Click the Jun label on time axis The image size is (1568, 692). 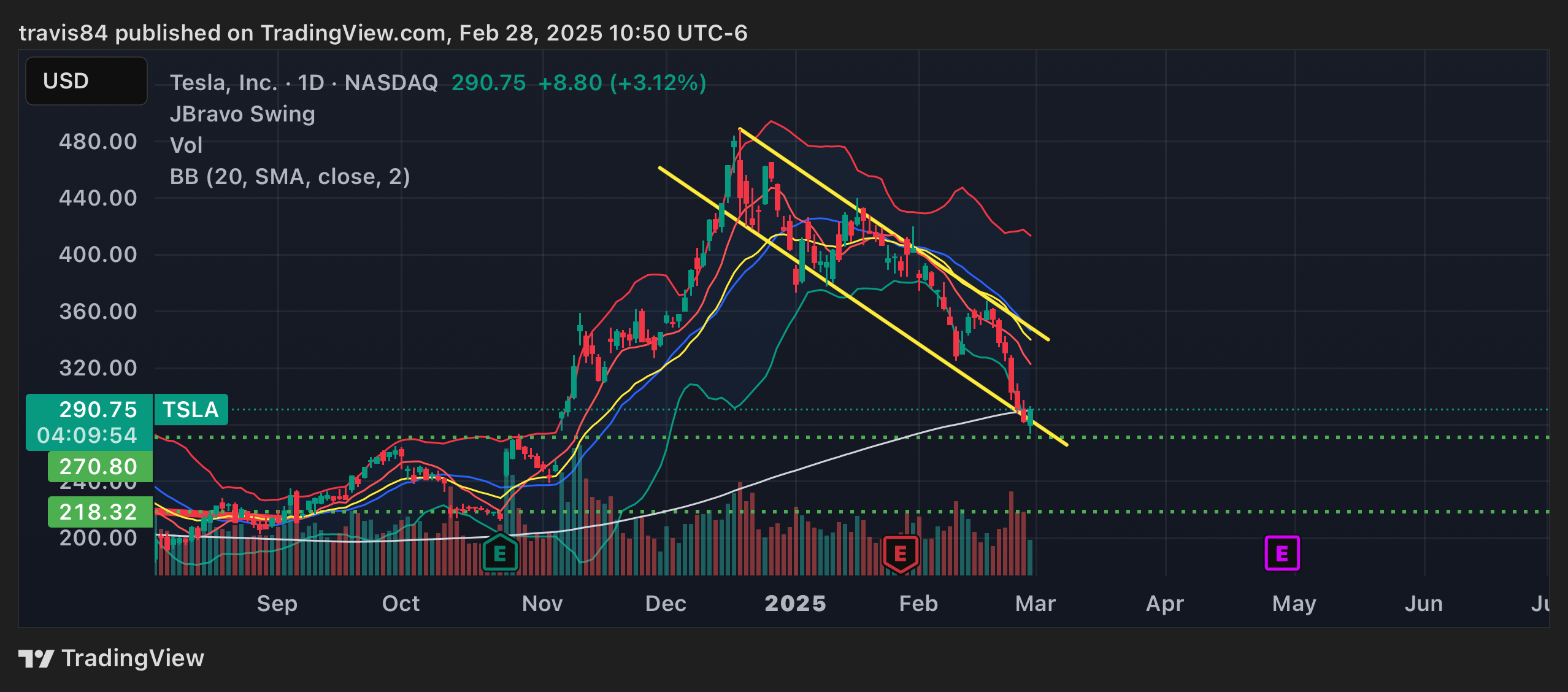[x=1424, y=604]
